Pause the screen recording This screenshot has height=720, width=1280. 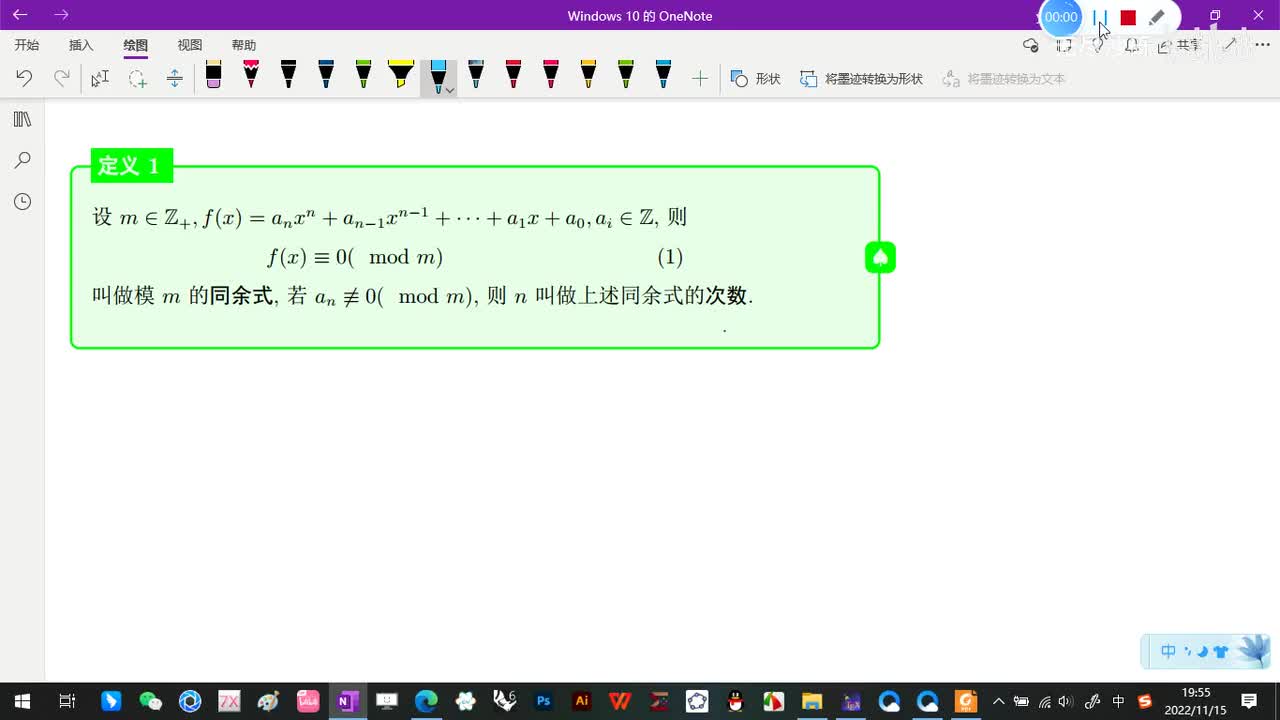[x=1100, y=17]
